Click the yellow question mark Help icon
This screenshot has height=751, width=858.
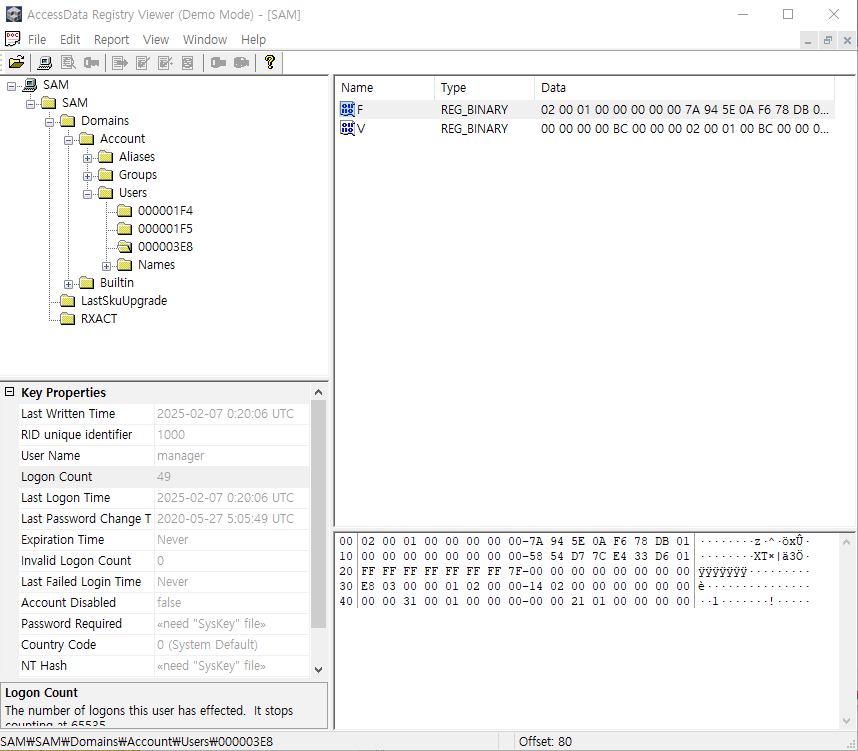[x=269, y=62]
